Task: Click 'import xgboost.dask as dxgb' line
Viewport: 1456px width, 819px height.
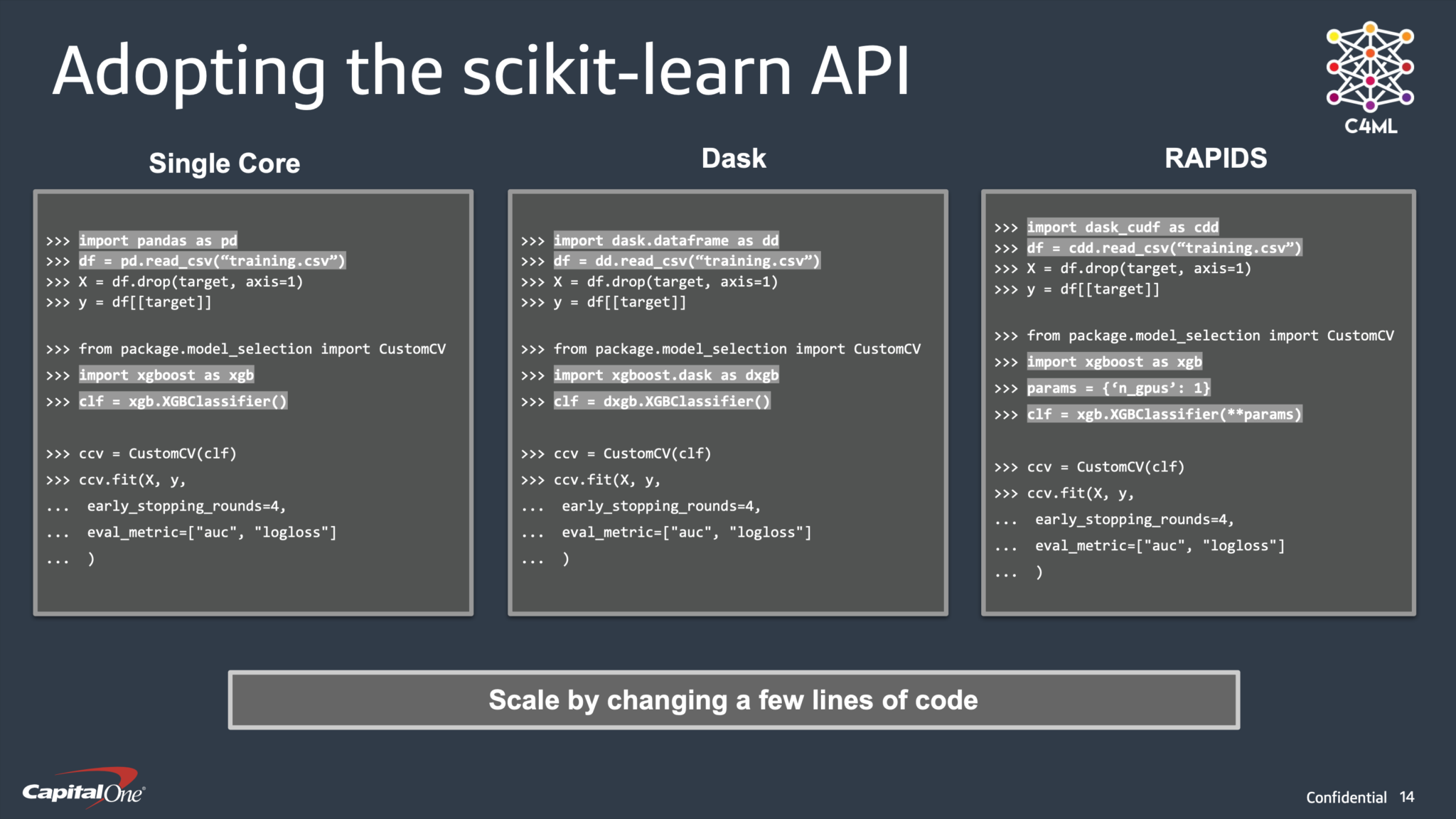Action: (666, 375)
